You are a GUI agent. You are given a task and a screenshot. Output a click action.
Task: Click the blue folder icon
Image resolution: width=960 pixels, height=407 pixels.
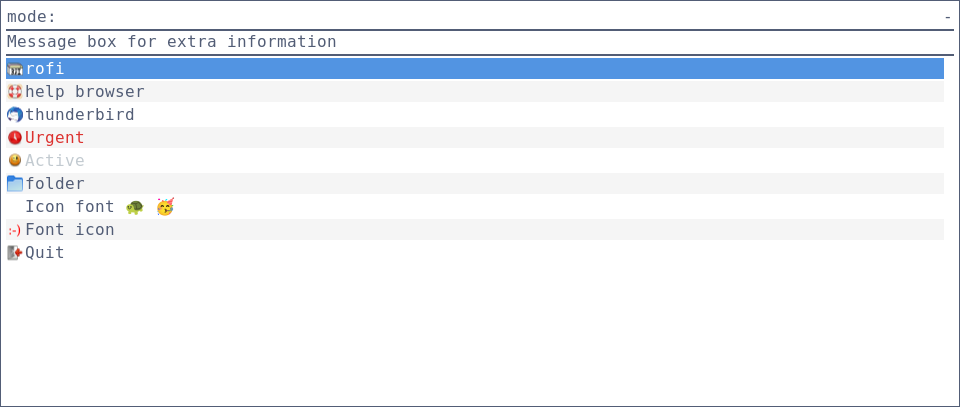15,184
